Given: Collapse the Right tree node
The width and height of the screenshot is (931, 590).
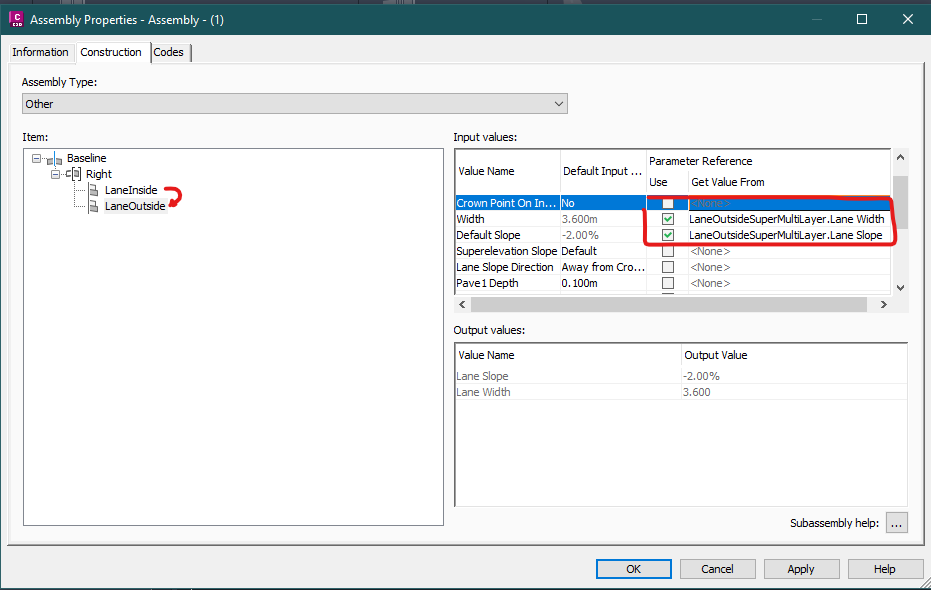Looking at the screenshot, I should pyautogui.click(x=56, y=173).
